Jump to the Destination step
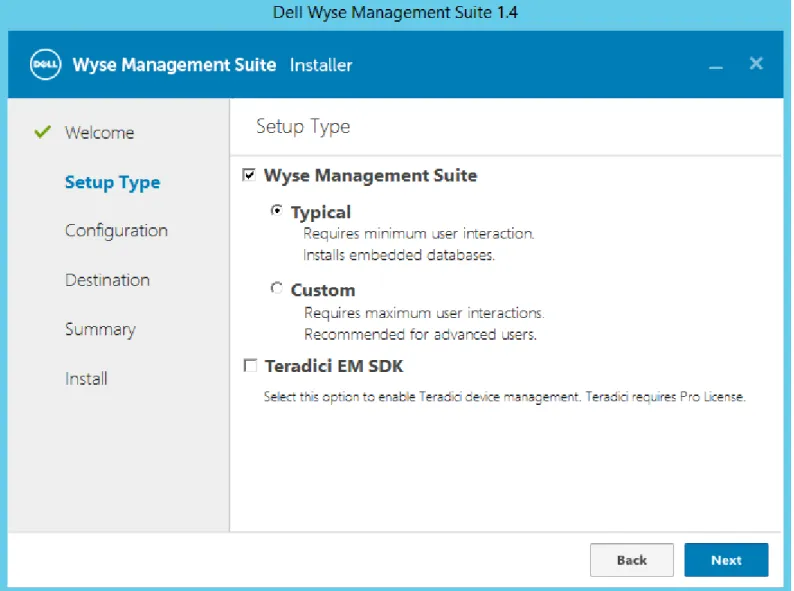 click(x=107, y=280)
